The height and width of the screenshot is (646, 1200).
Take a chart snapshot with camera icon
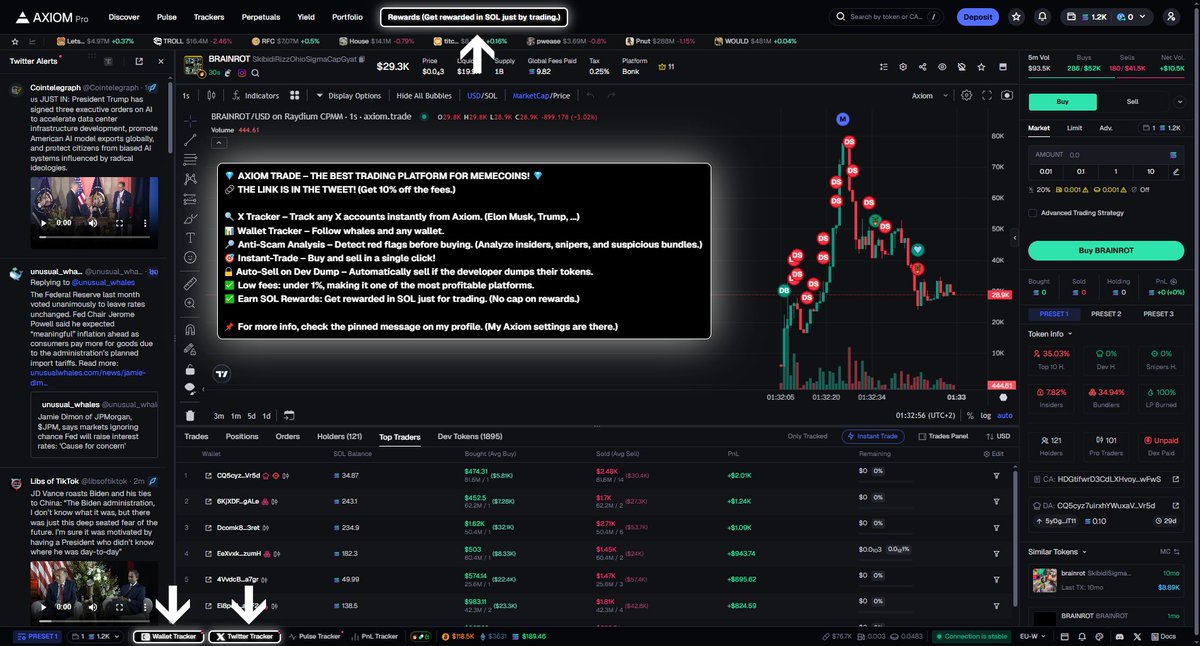coord(1006,96)
